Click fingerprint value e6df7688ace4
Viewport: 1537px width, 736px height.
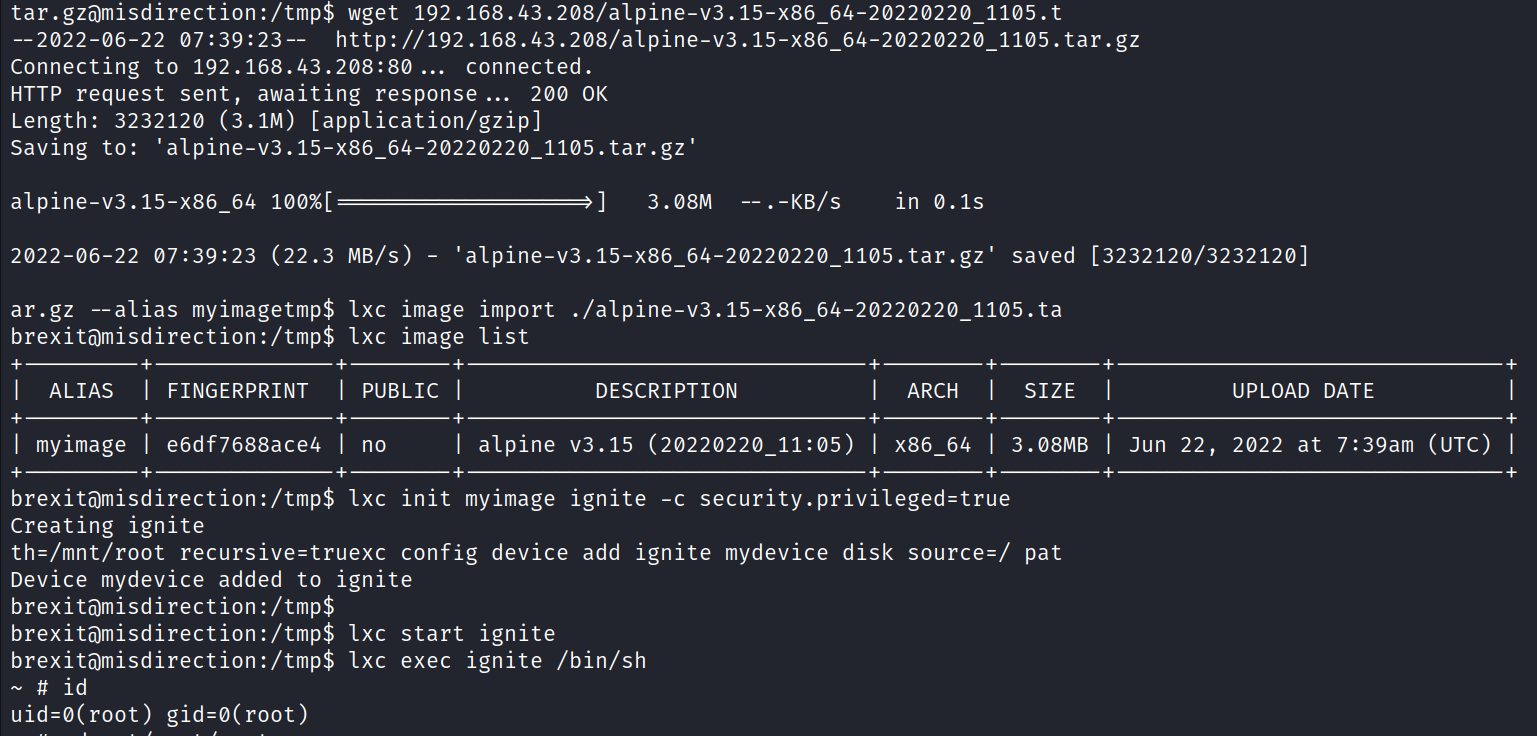(x=244, y=445)
